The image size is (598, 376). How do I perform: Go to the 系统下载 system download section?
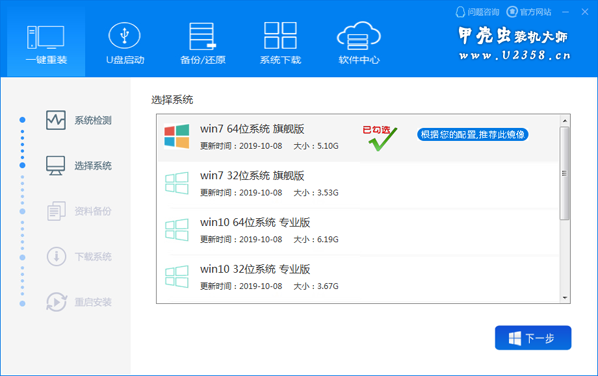point(280,43)
